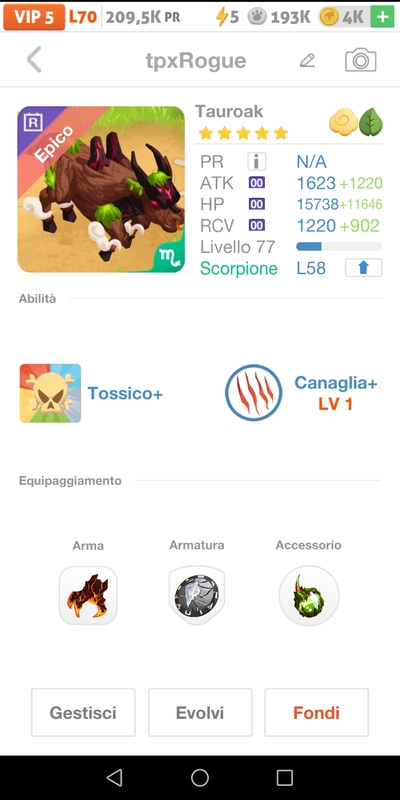The width and height of the screenshot is (400, 800).
Task: Click the Evolvi button
Action: click(x=200, y=712)
